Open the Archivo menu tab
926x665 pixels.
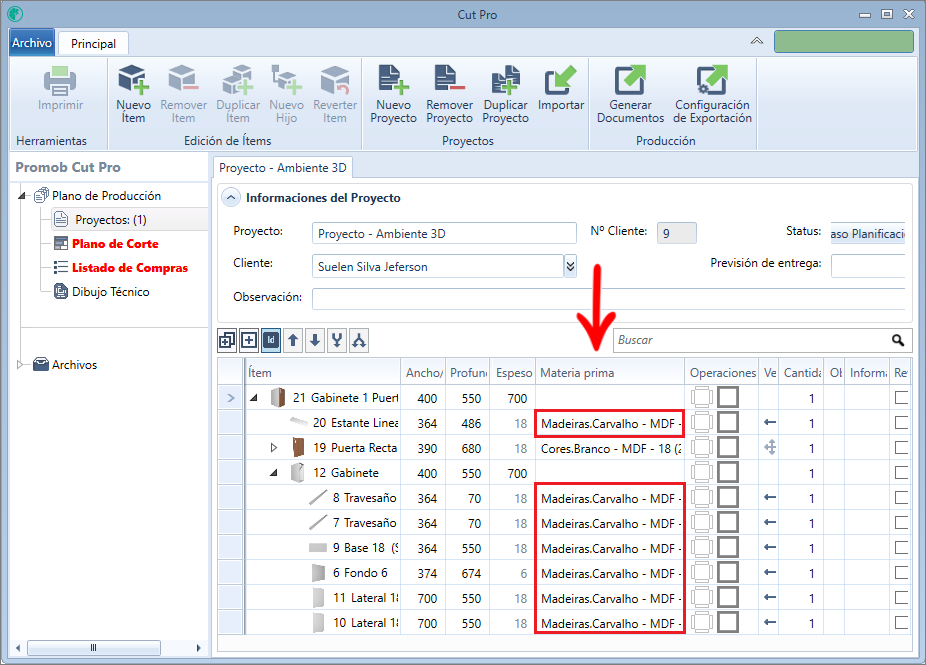tap(32, 43)
